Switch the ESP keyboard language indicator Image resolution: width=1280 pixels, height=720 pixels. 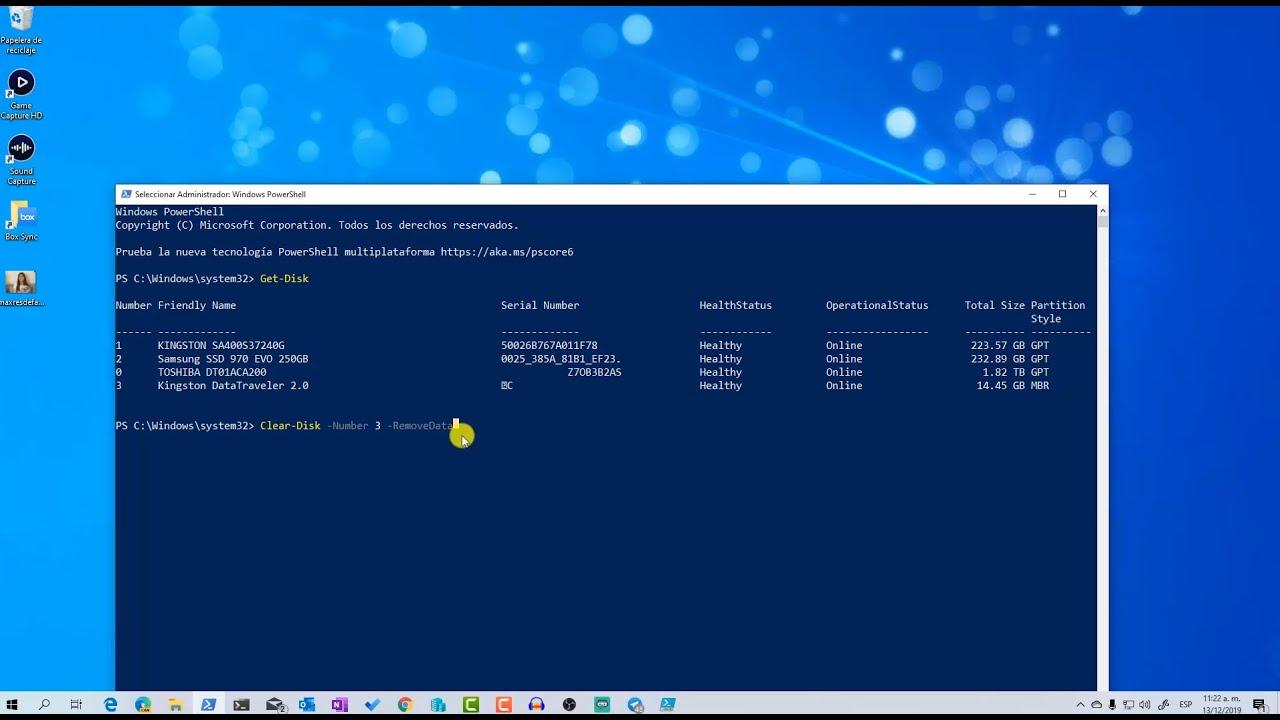point(1186,705)
